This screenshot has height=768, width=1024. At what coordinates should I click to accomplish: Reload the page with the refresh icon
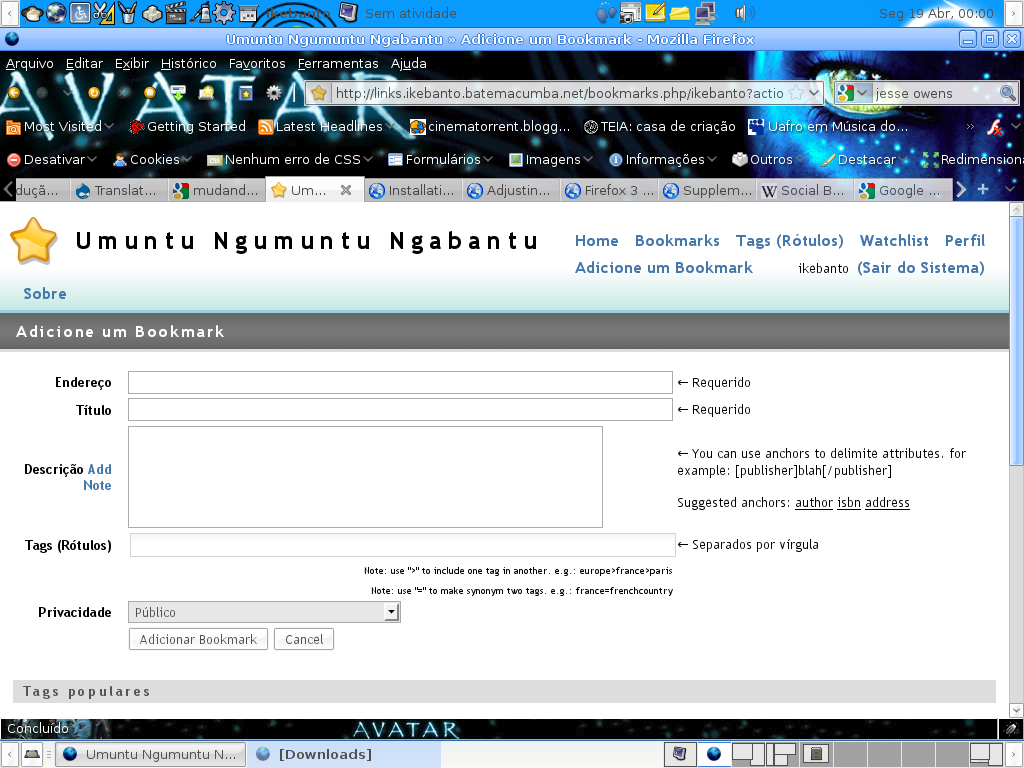coord(93,93)
